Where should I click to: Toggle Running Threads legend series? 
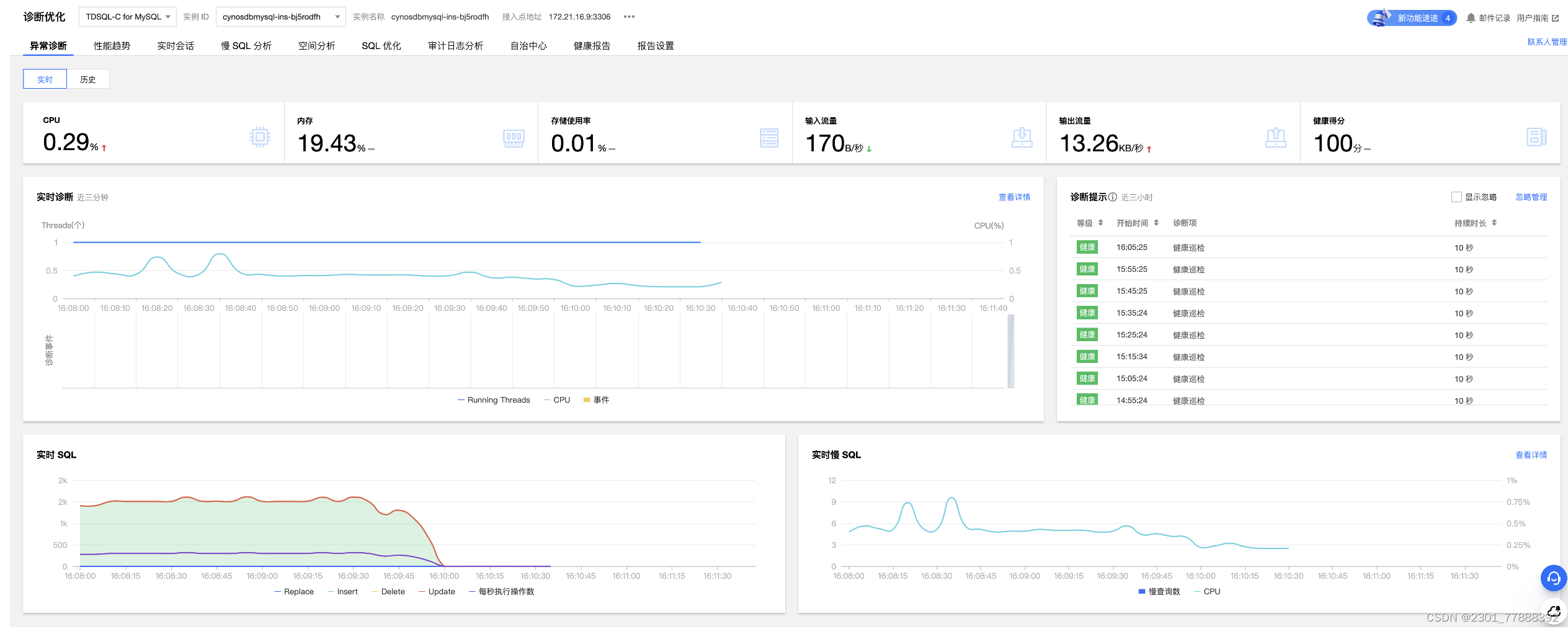pos(494,400)
